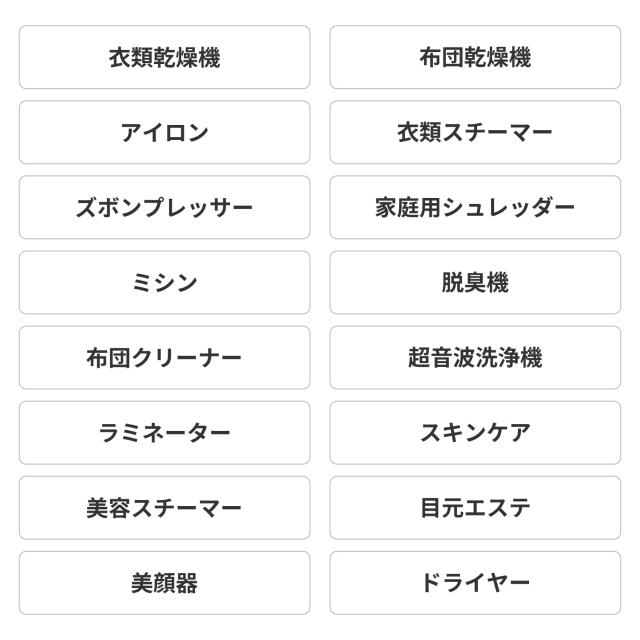Open the スキンケア category
Screen dimensions: 640x640
click(475, 433)
